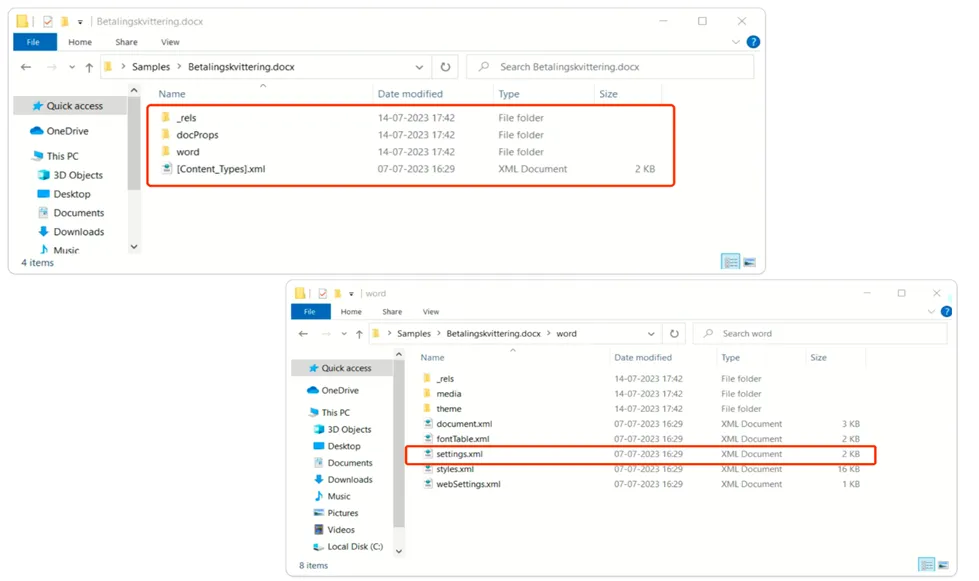Click the Back arrow in the word window

coord(303,334)
